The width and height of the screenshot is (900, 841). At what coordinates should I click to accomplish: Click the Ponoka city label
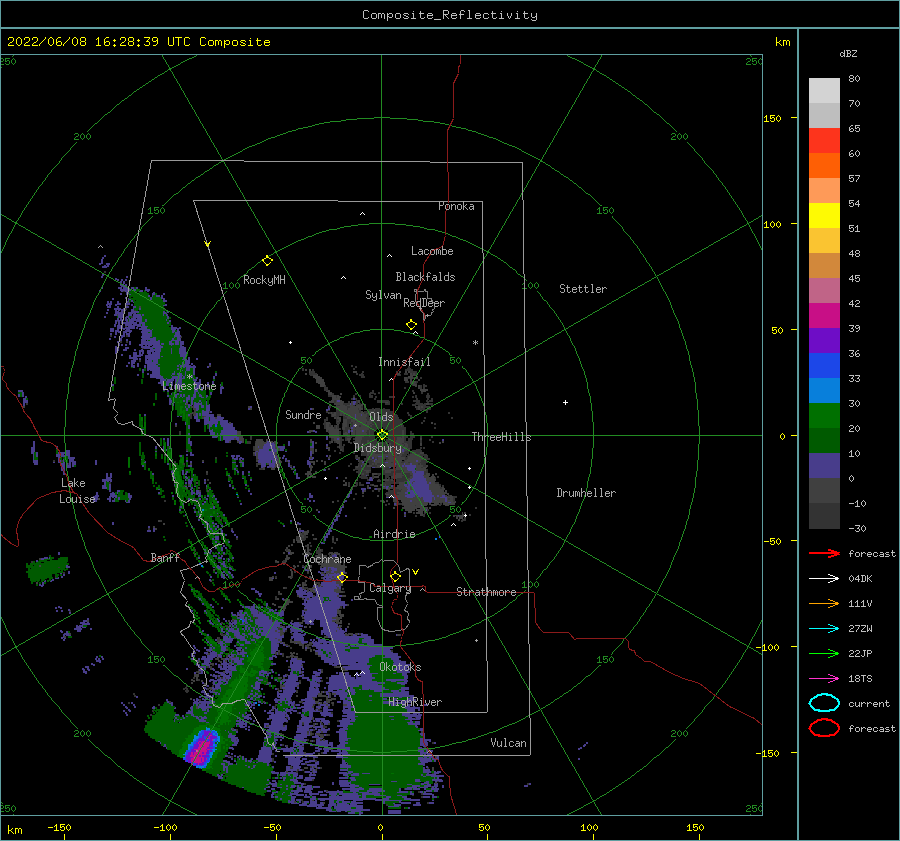point(456,206)
